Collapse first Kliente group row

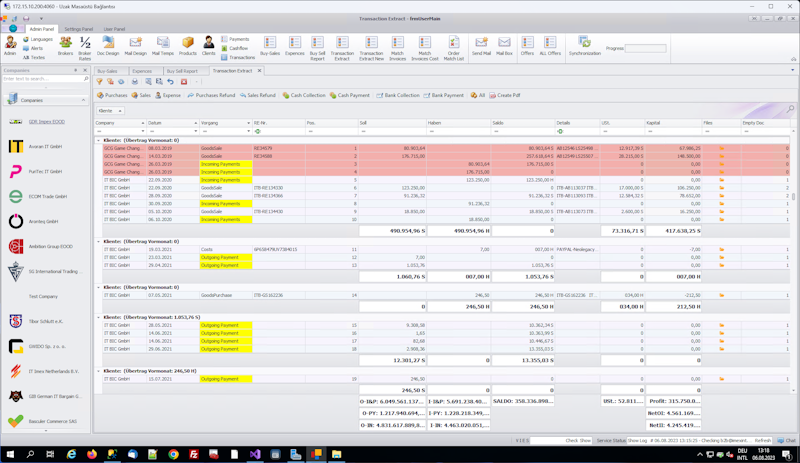pyautogui.click(x=98, y=140)
